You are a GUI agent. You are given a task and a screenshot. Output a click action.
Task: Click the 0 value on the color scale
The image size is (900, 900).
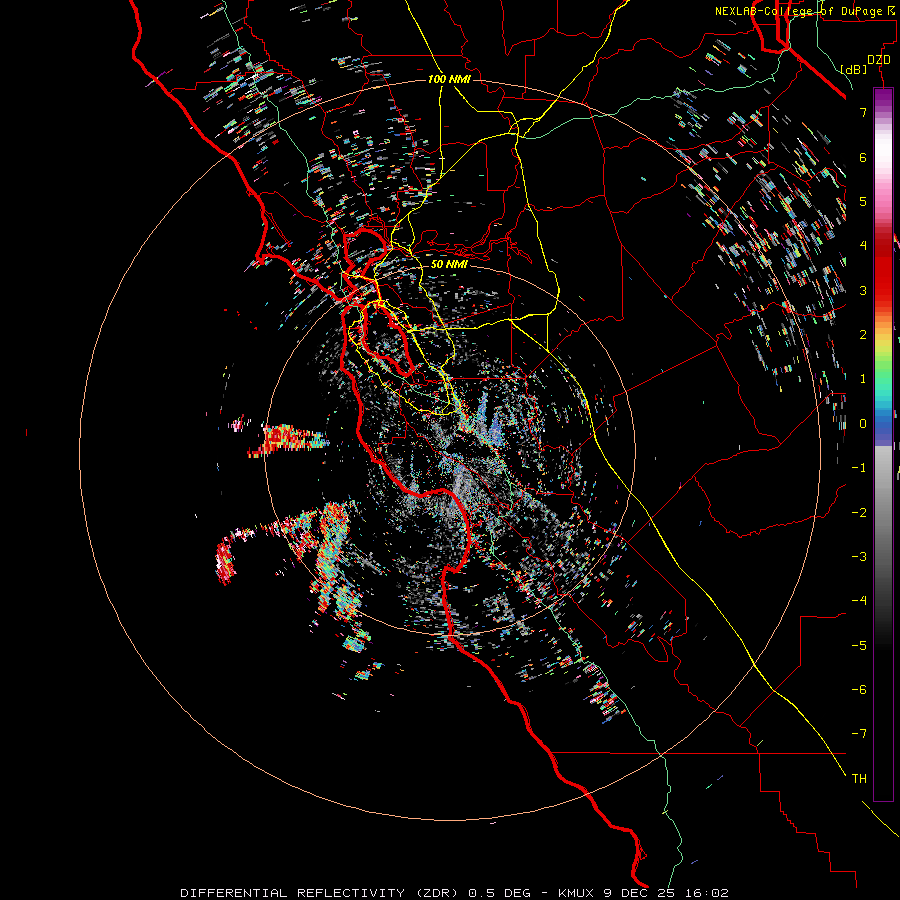pyautogui.click(x=863, y=424)
